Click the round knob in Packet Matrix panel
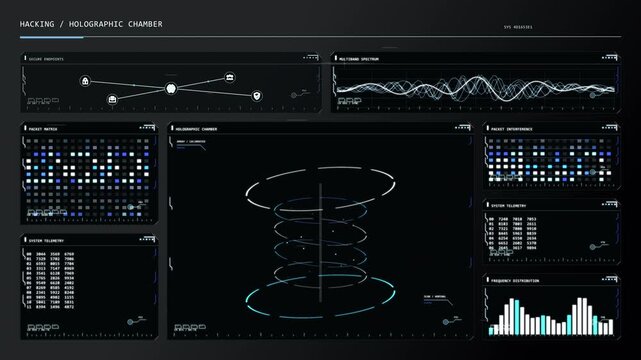641x360 pixels. 130,207
